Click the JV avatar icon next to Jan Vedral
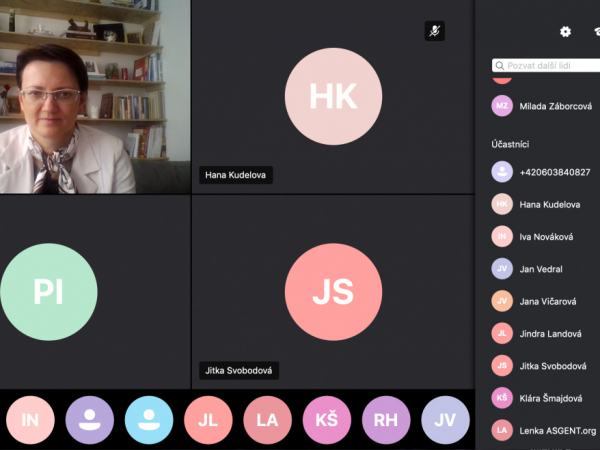 point(502,269)
